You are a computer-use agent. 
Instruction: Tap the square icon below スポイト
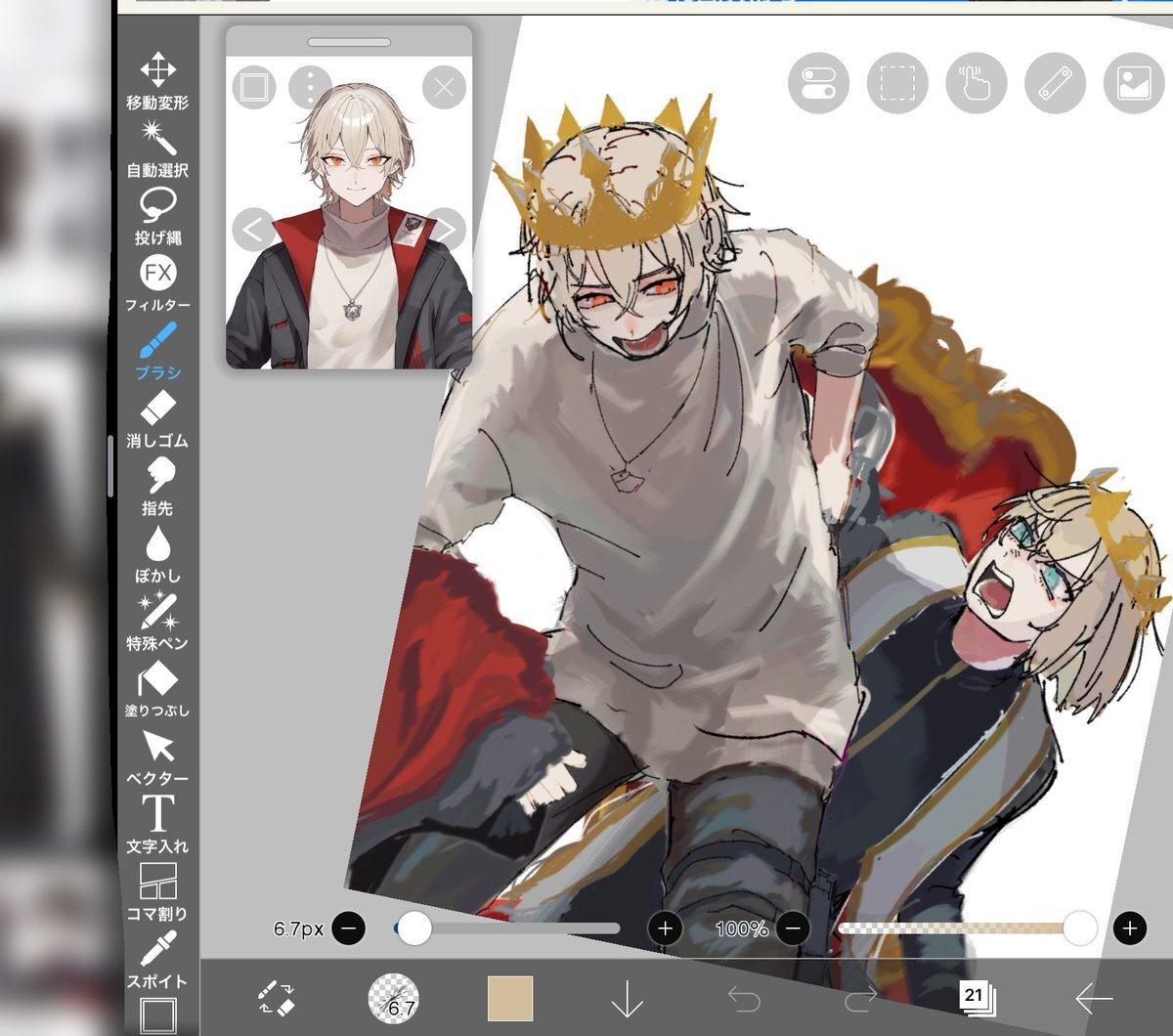click(157, 1015)
